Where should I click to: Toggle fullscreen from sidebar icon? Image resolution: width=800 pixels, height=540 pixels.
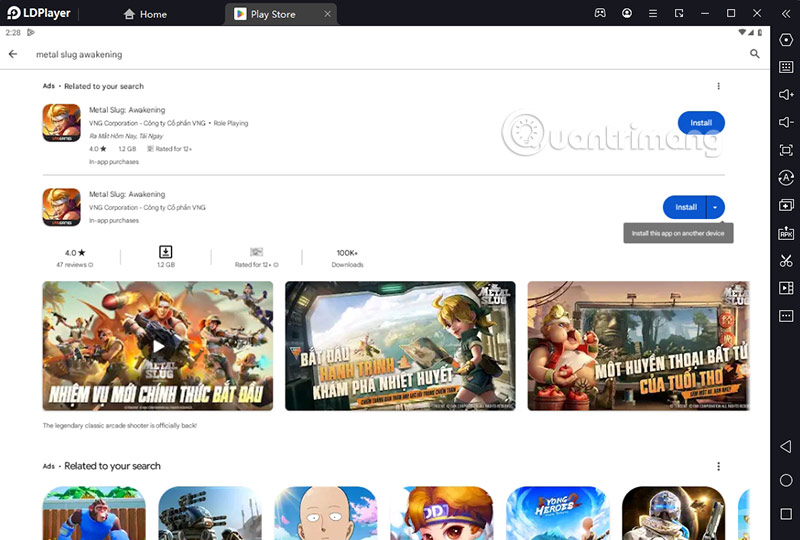coord(786,150)
